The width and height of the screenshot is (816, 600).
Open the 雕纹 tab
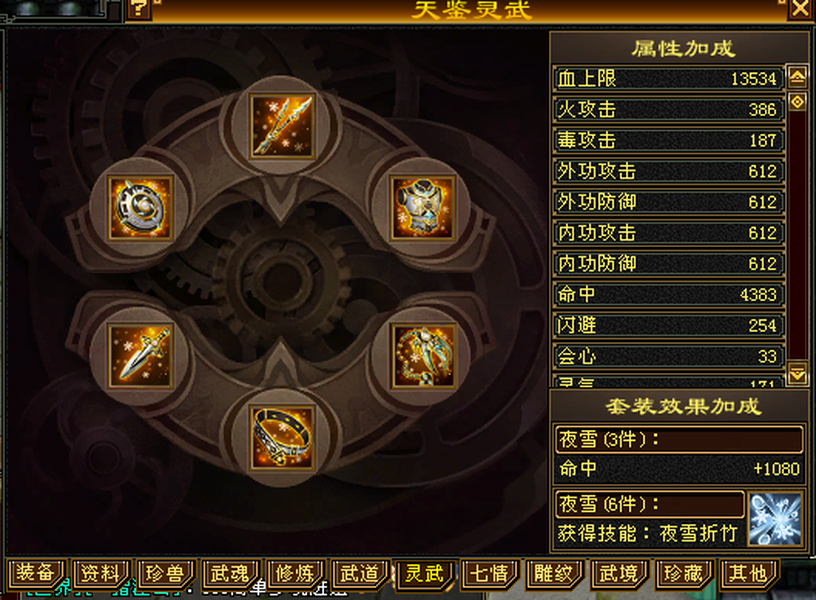[554, 573]
